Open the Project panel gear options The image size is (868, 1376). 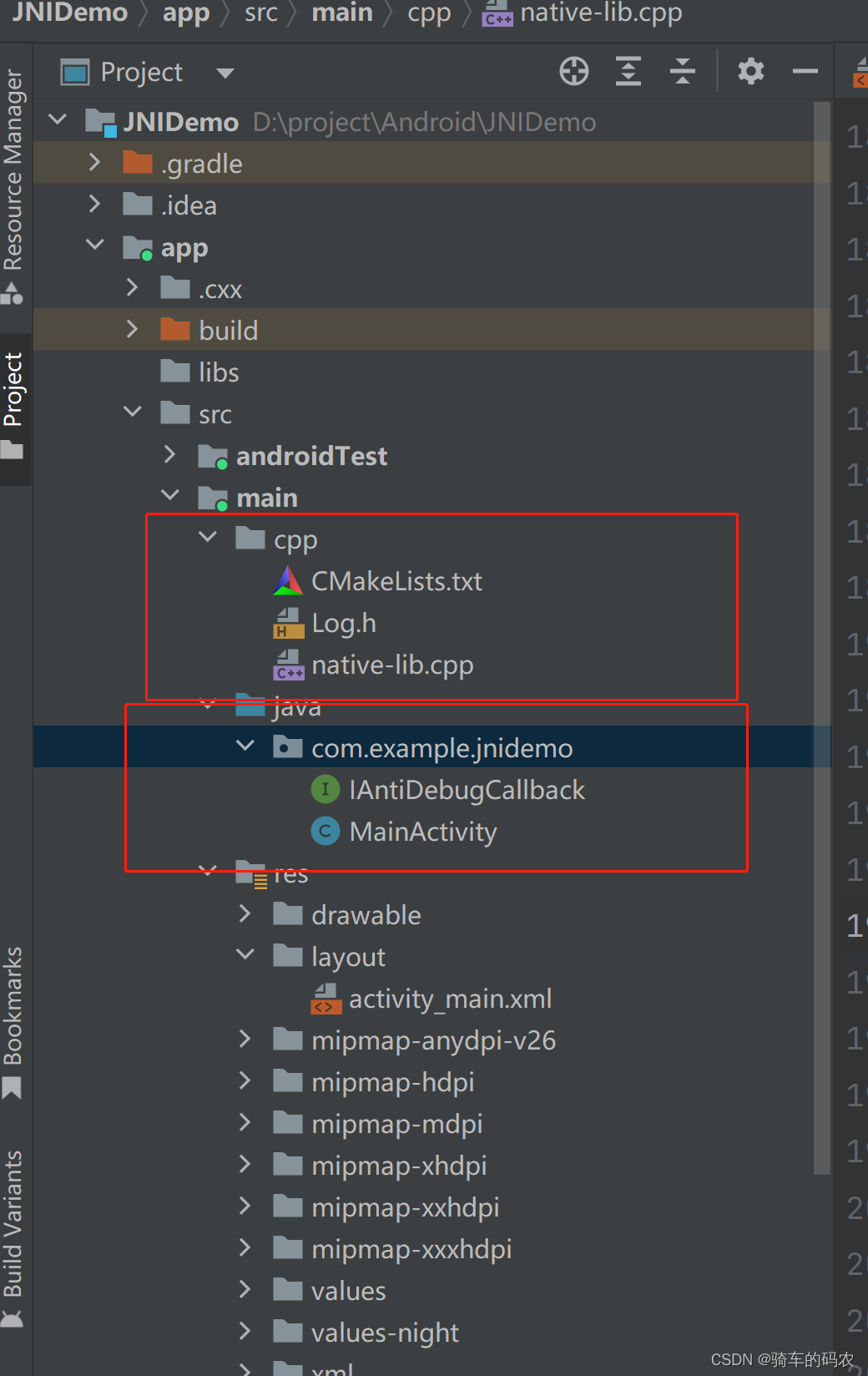point(751,72)
